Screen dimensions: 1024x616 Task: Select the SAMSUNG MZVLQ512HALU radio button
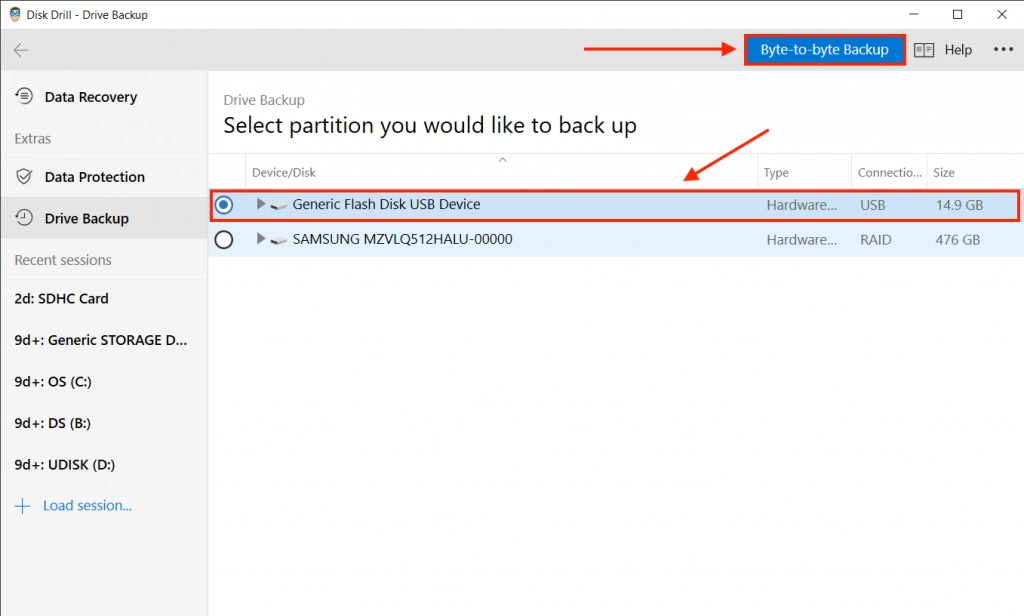pos(224,240)
